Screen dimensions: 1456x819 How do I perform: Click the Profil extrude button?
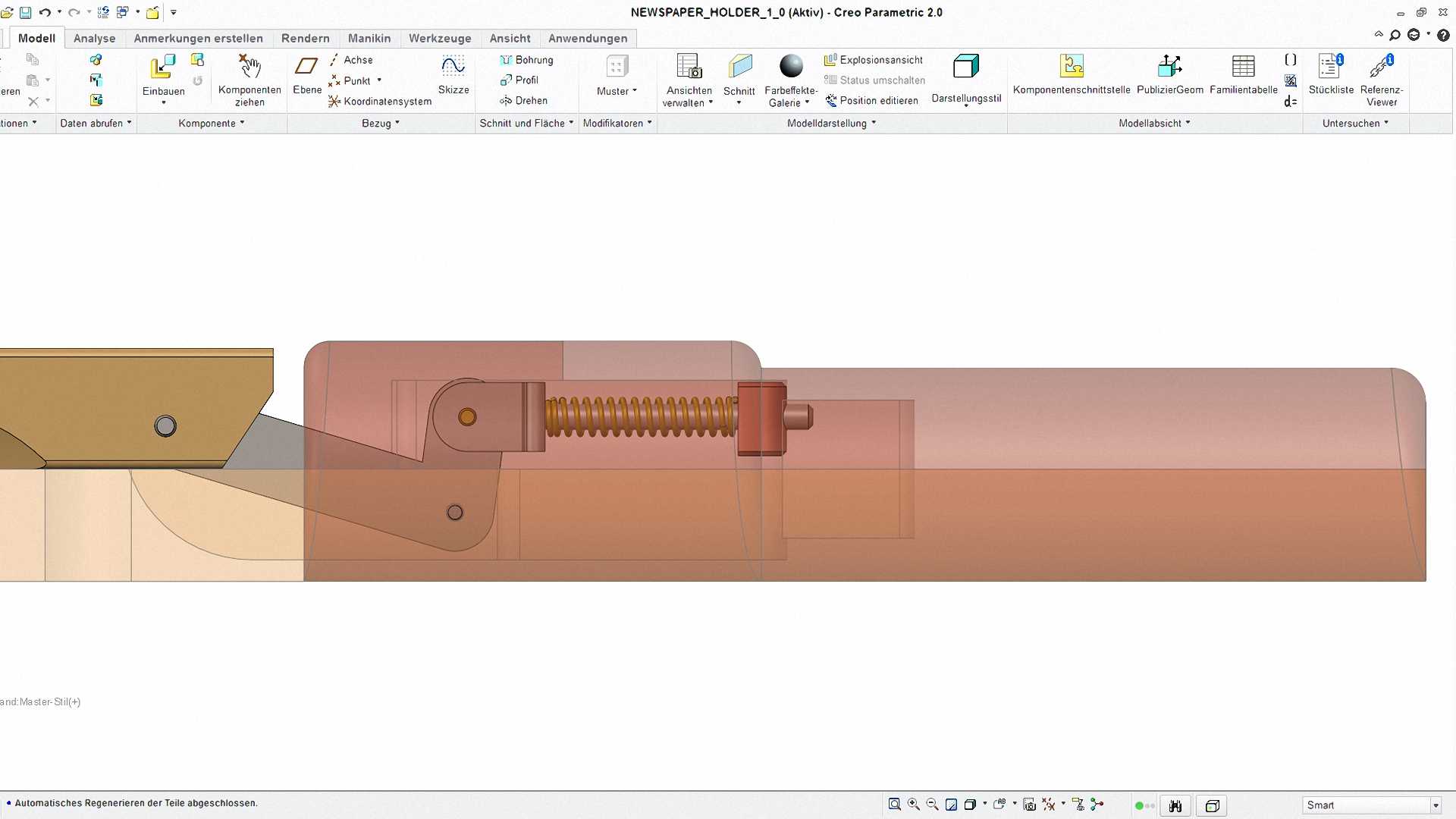coord(519,80)
